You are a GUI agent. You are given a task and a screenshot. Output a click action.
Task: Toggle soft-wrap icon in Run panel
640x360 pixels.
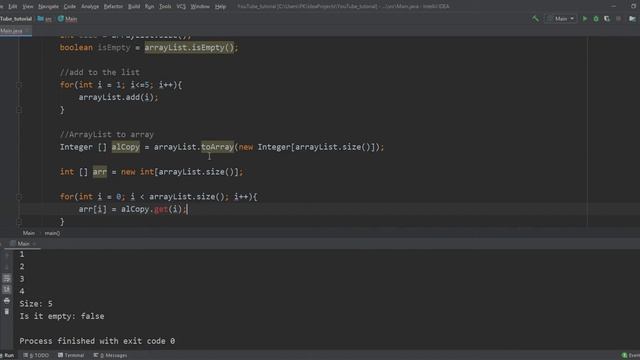click(7, 278)
